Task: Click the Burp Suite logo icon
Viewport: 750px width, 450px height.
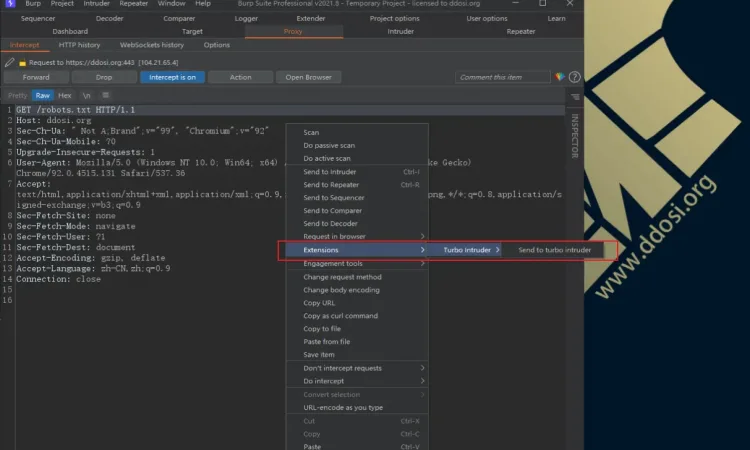Action: point(10,3)
